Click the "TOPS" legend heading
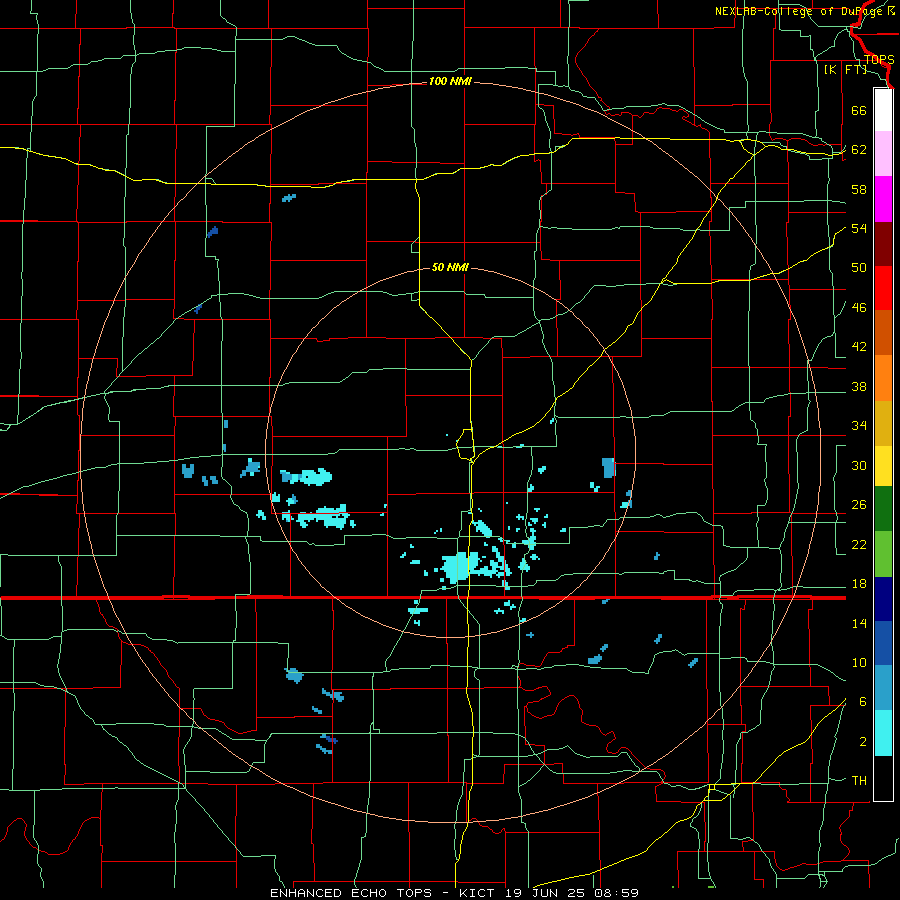Image resolution: width=900 pixels, height=900 pixels. [x=879, y=60]
